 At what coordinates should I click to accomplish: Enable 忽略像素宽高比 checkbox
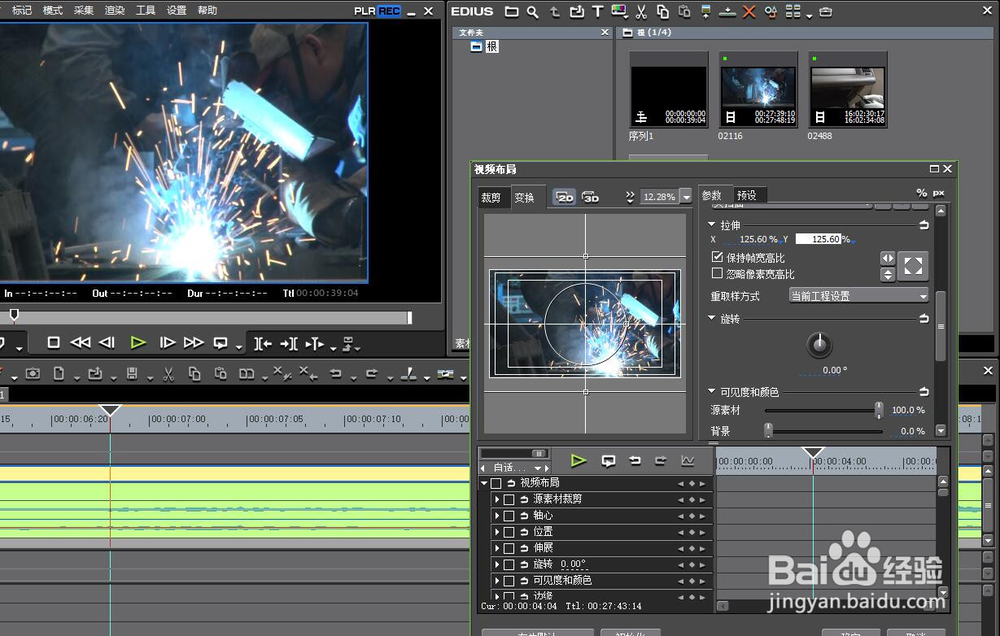(x=717, y=273)
